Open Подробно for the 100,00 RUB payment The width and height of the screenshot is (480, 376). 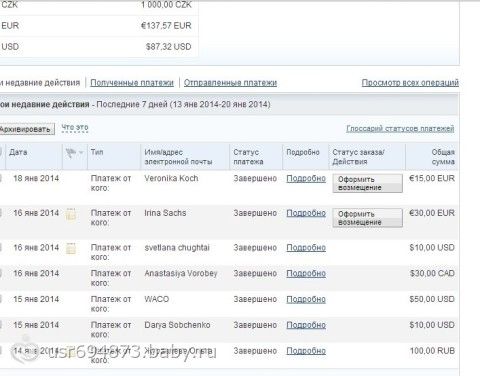point(306,351)
